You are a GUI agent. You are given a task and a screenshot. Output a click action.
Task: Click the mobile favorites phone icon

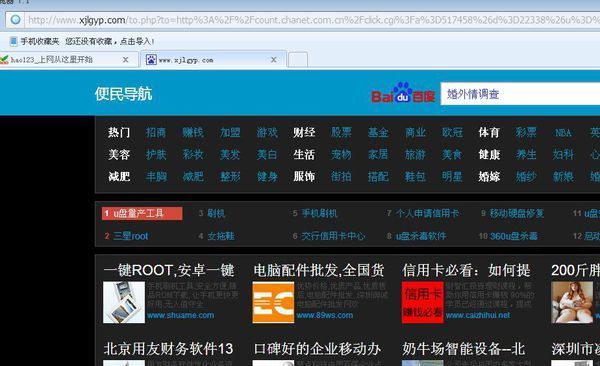point(13,41)
